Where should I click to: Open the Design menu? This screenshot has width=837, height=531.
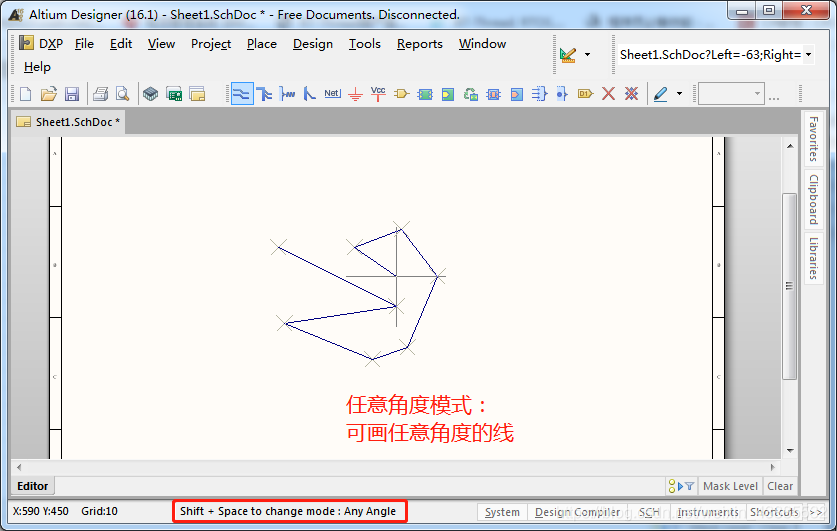coord(313,44)
